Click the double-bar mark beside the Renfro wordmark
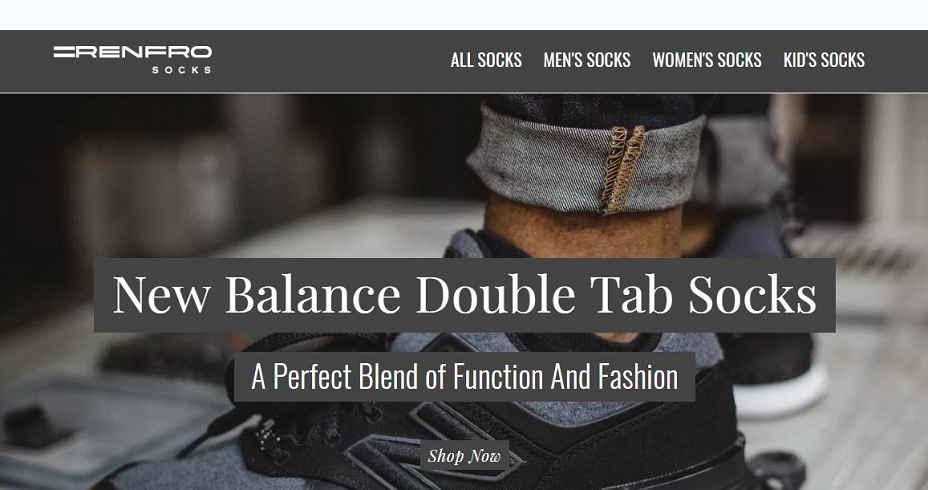Image resolution: width=928 pixels, height=490 pixels. (x=64, y=52)
